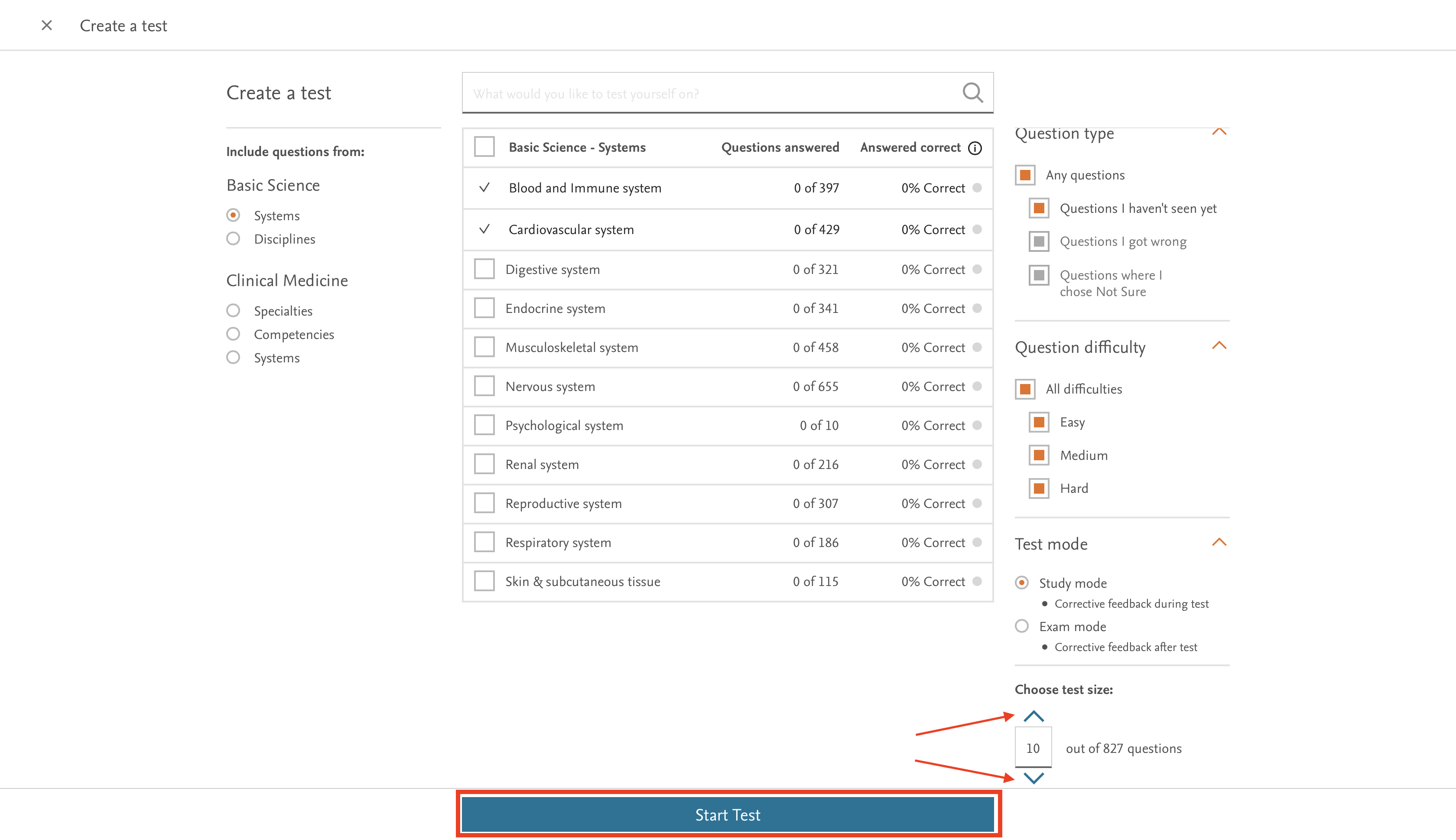Uncheck Blood and Immune system checkmark
The width and height of the screenshot is (1456, 840).
click(x=484, y=188)
